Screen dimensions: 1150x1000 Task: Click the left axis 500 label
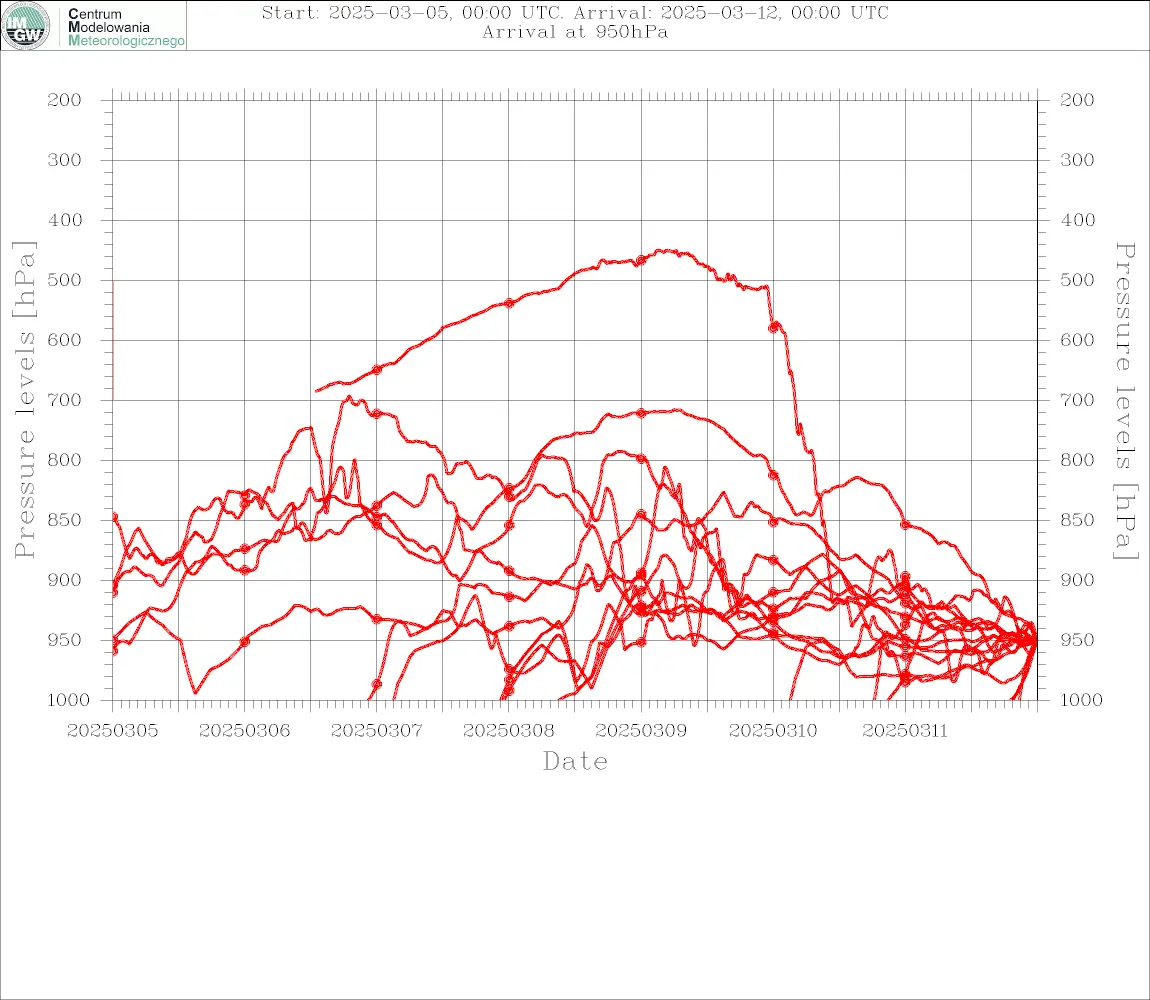64,280
